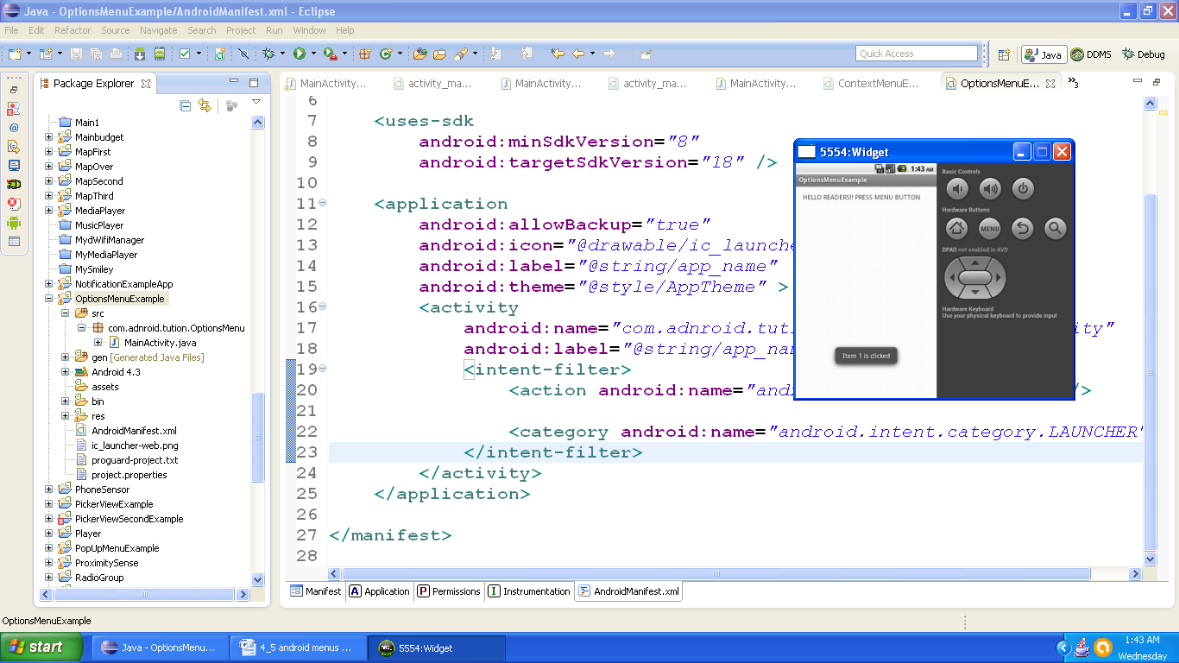Switch to the Permissions manifest tab

pyautogui.click(x=449, y=592)
